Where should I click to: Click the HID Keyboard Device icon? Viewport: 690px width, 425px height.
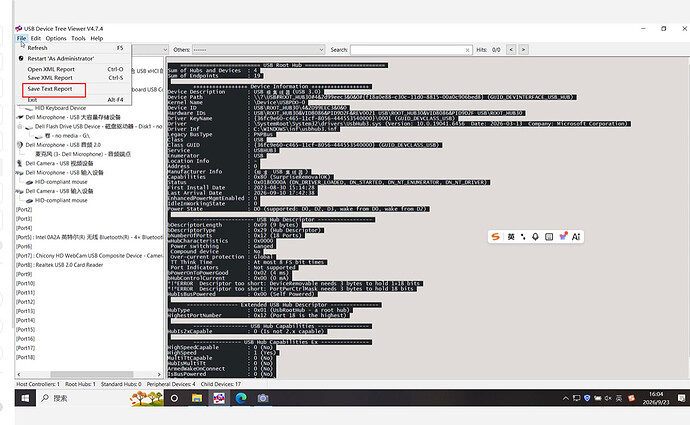point(29,108)
